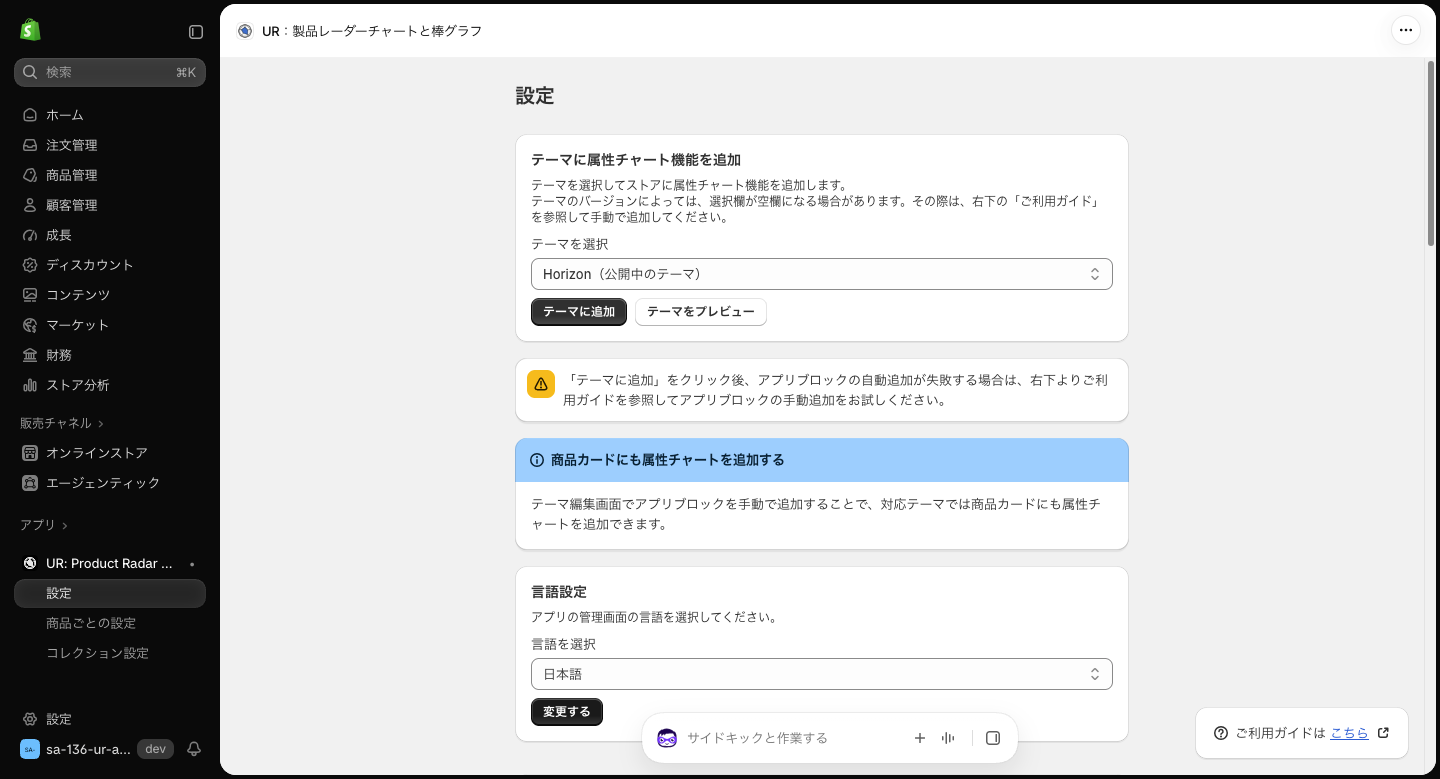Viewport: 1440px width, 779px height.
Task: Click the voice waveform icon in Sidekick
Action: (948, 738)
